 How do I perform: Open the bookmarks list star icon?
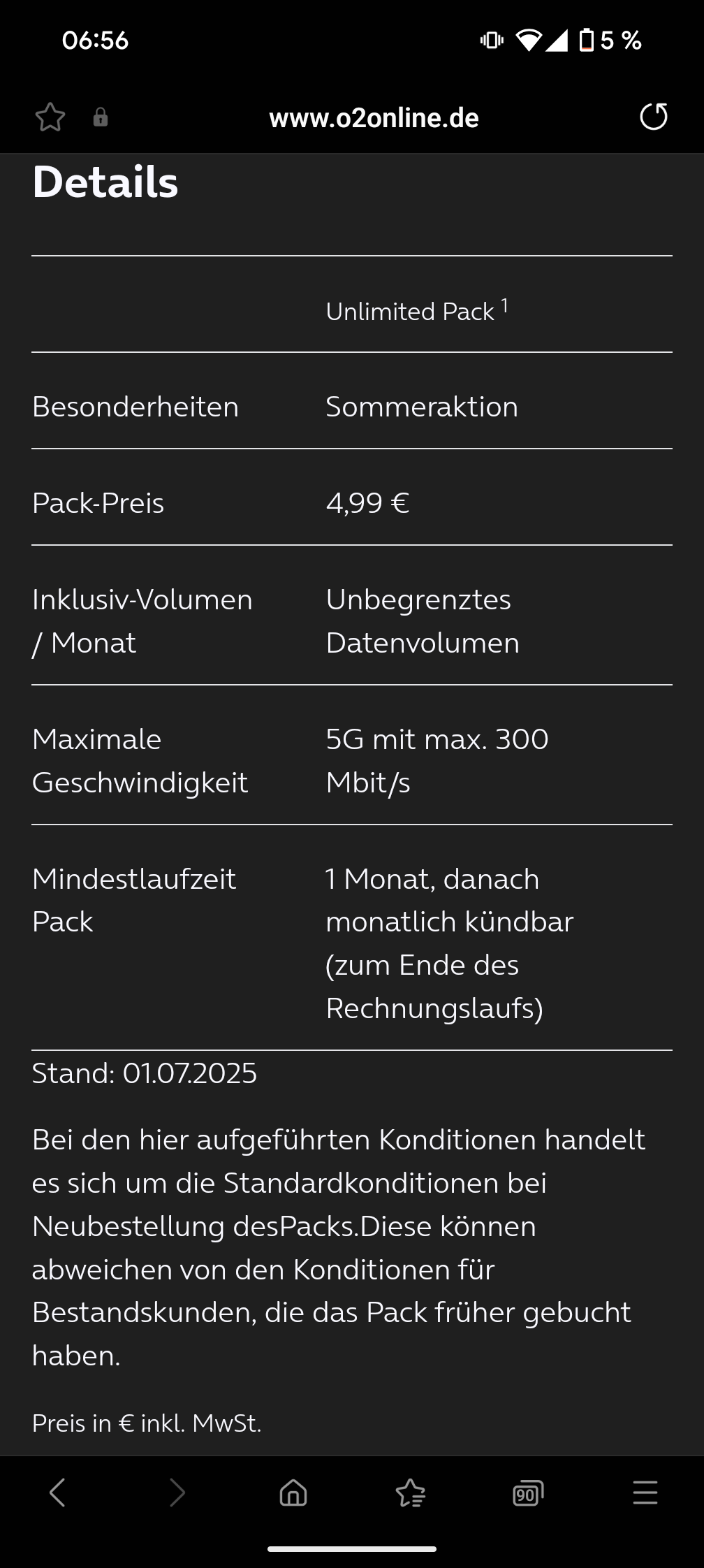[411, 1493]
